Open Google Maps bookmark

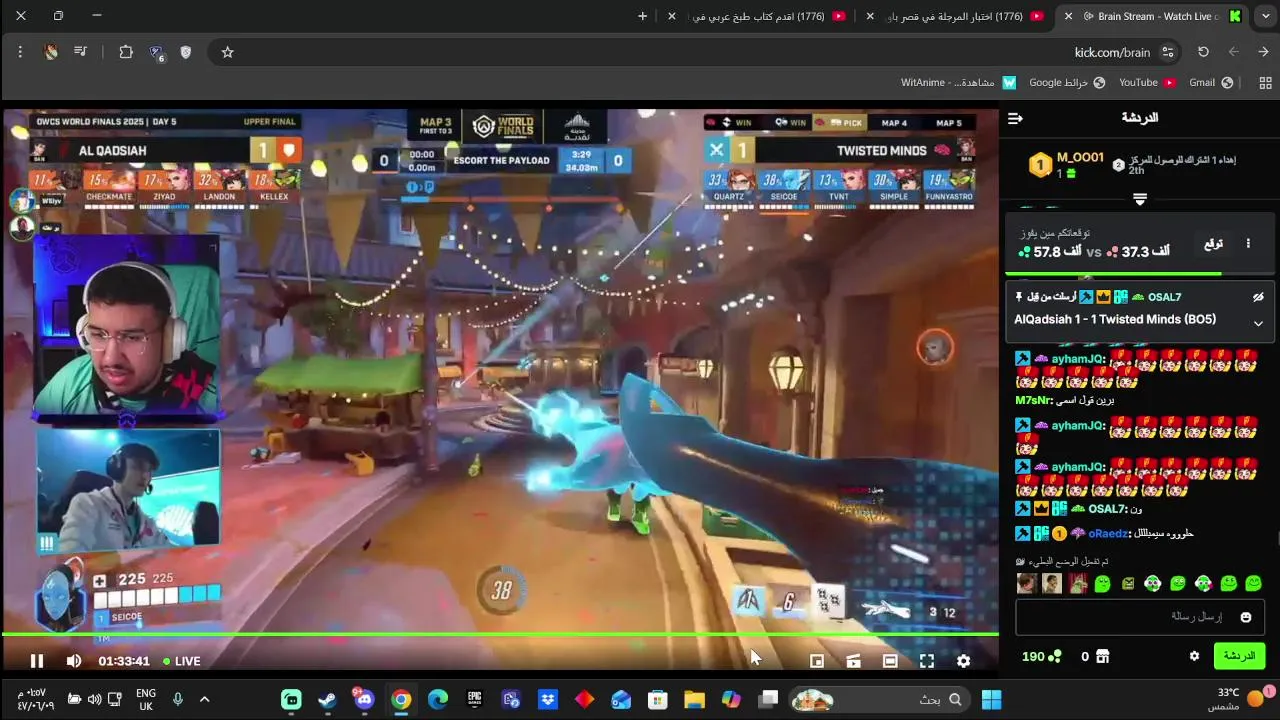click(1067, 83)
